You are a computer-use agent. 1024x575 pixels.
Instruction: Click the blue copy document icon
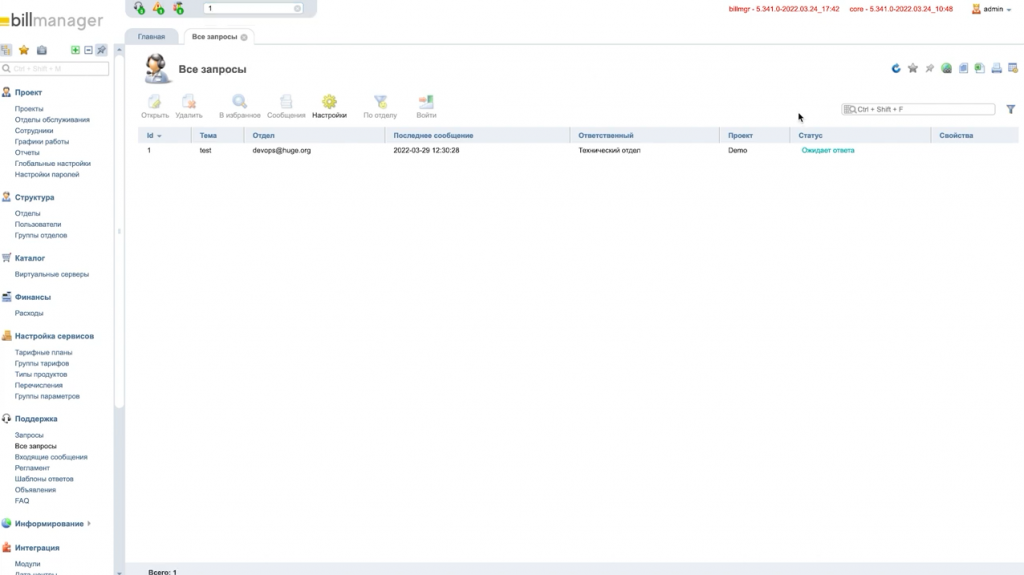pos(963,69)
